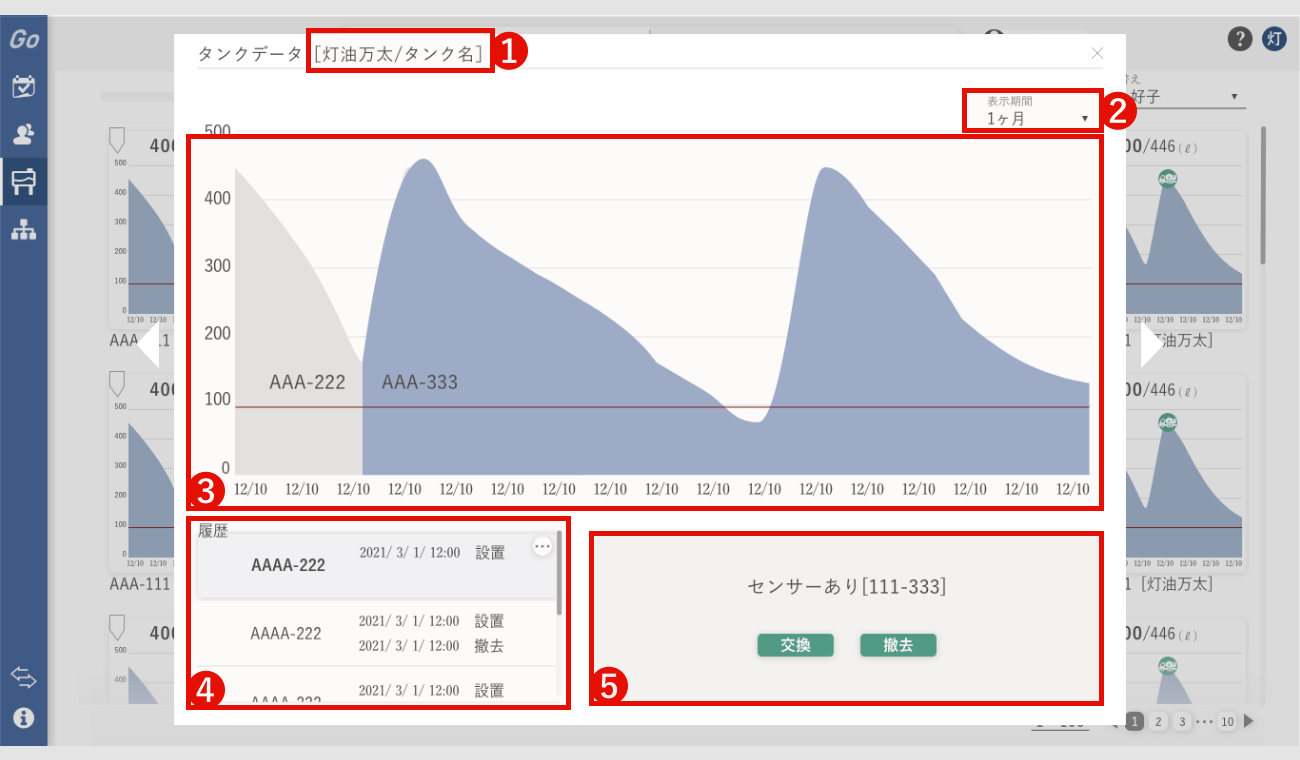Click the dialog title 灯油万太/タンク名
This screenshot has height=760, width=1300.
tap(401, 55)
